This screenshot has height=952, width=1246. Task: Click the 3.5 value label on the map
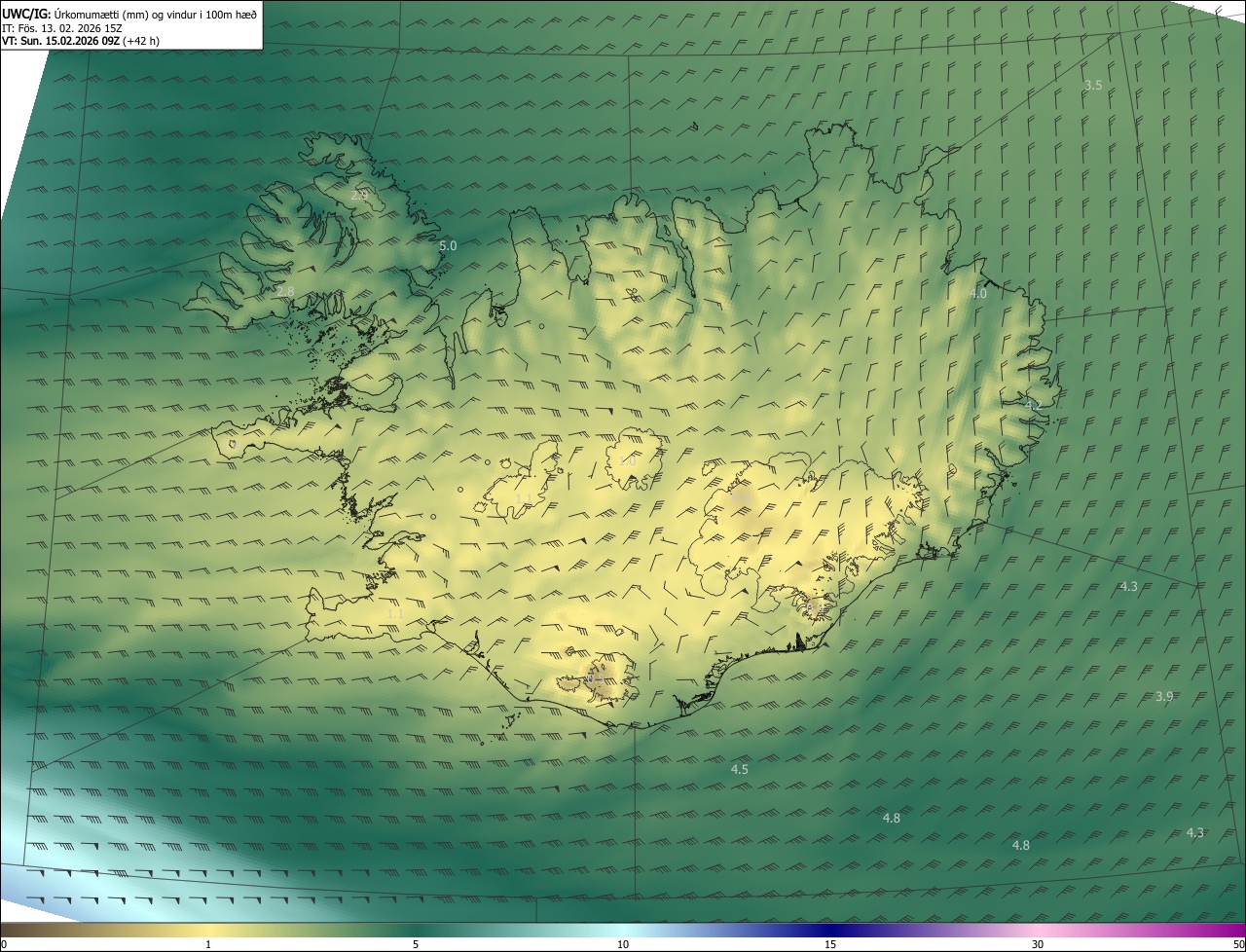tap(1093, 86)
